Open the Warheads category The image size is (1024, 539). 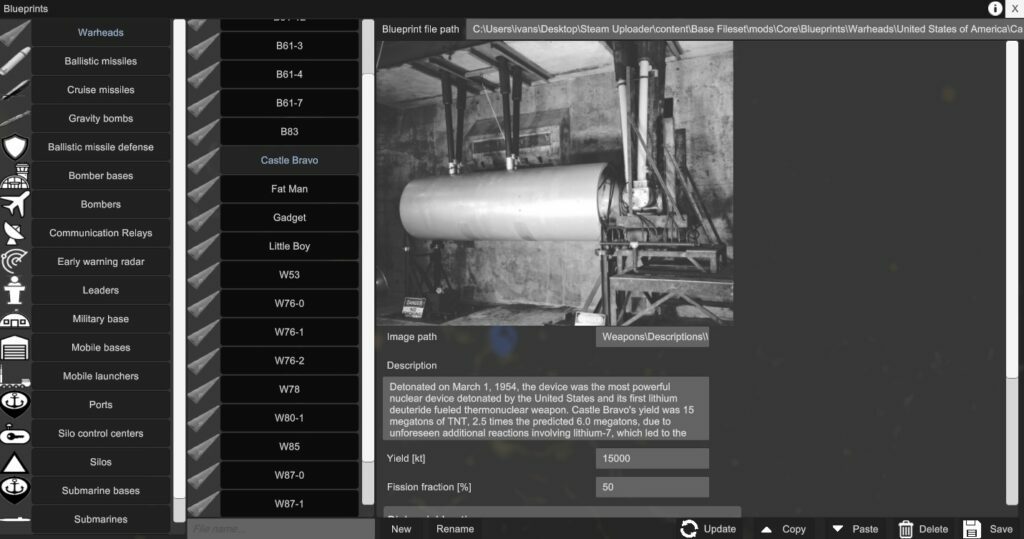[101, 33]
